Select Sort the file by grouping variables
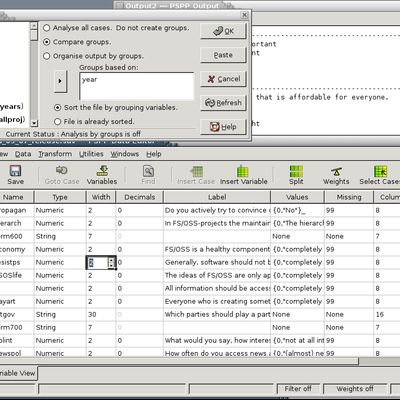The width and height of the screenshot is (400, 400). click(x=58, y=108)
